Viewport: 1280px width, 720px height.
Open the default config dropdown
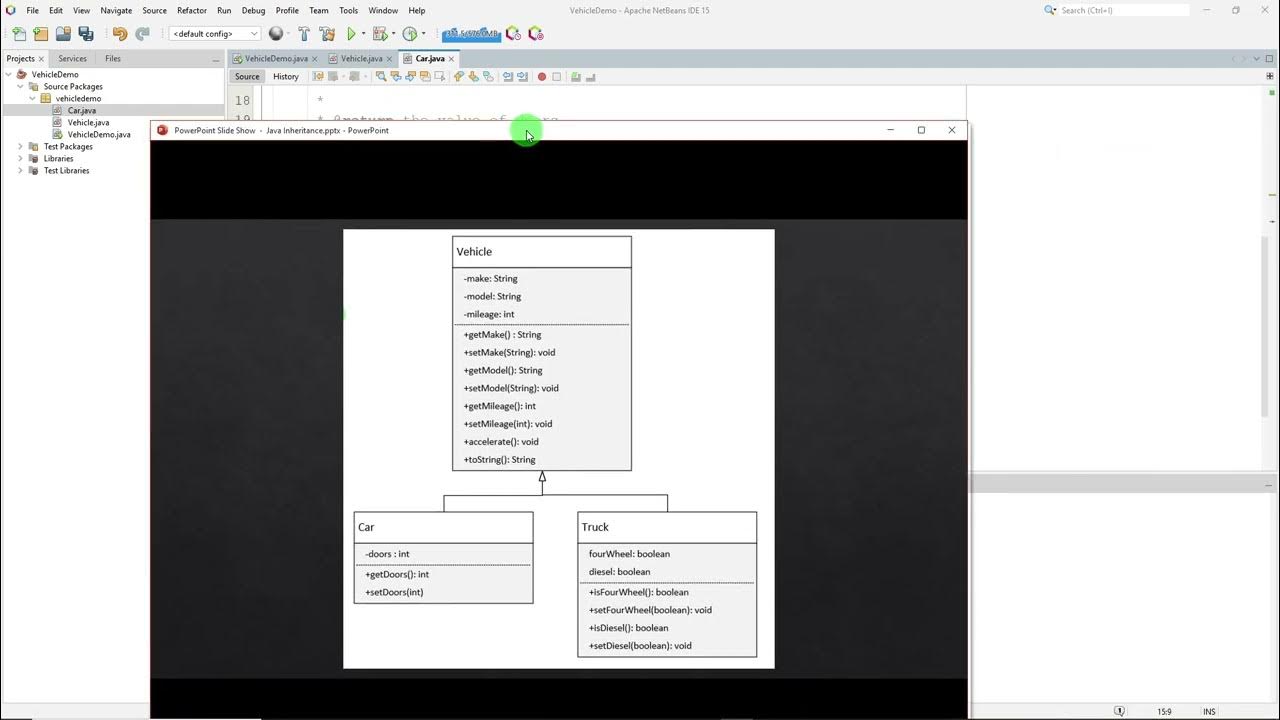214,34
